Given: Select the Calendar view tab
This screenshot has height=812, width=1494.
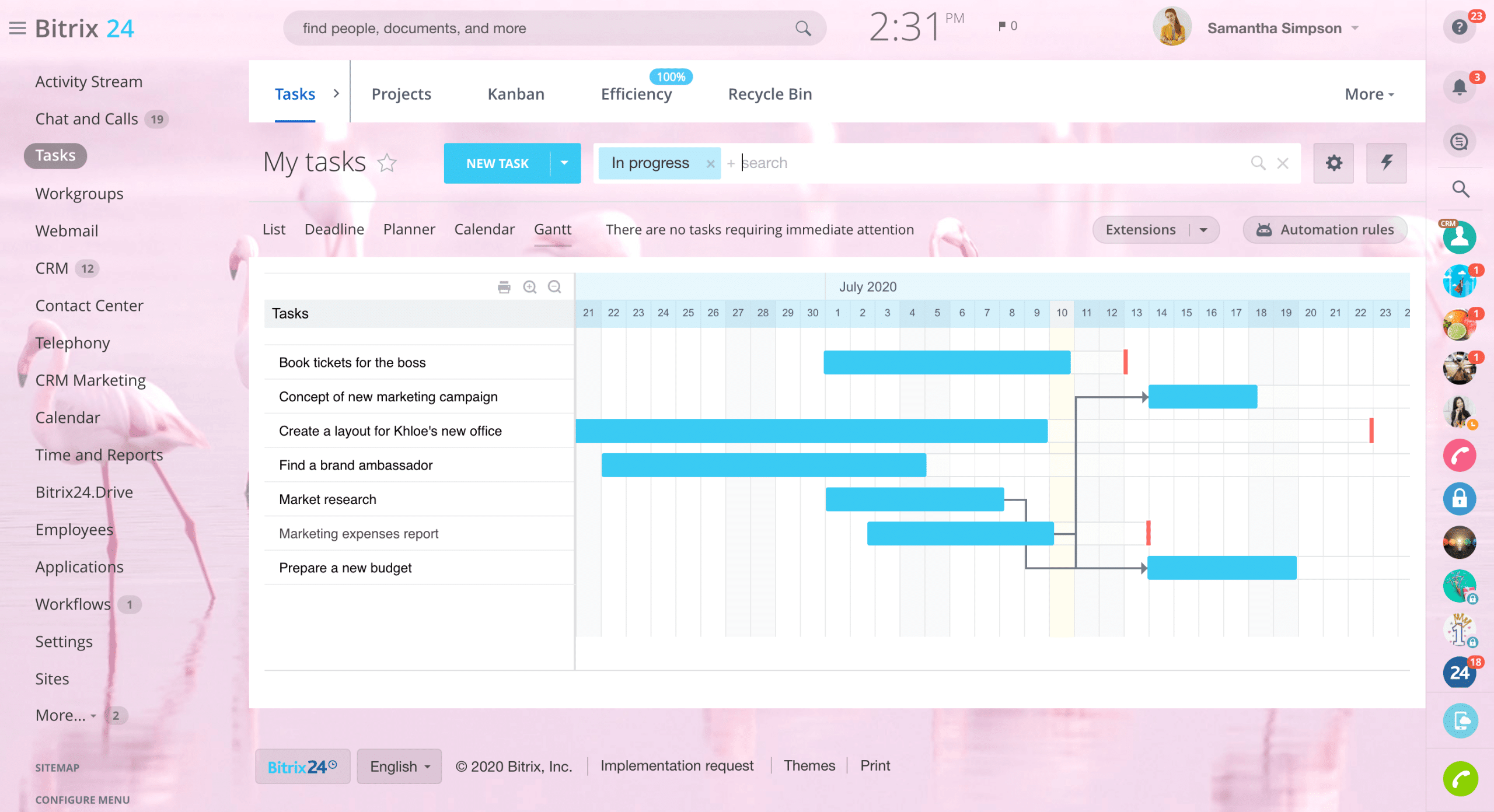Looking at the screenshot, I should tap(485, 228).
